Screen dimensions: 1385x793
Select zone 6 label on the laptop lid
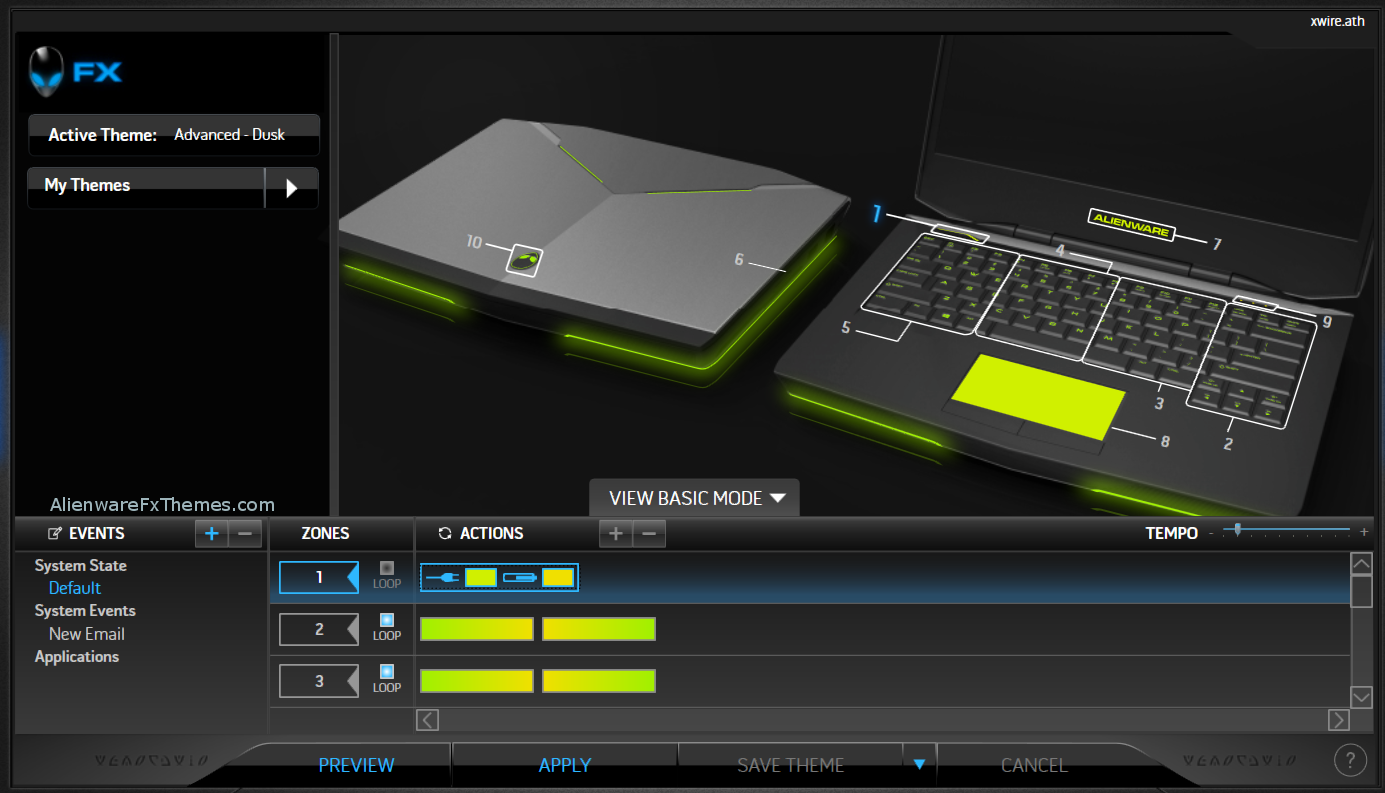pyautogui.click(x=739, y=260)
